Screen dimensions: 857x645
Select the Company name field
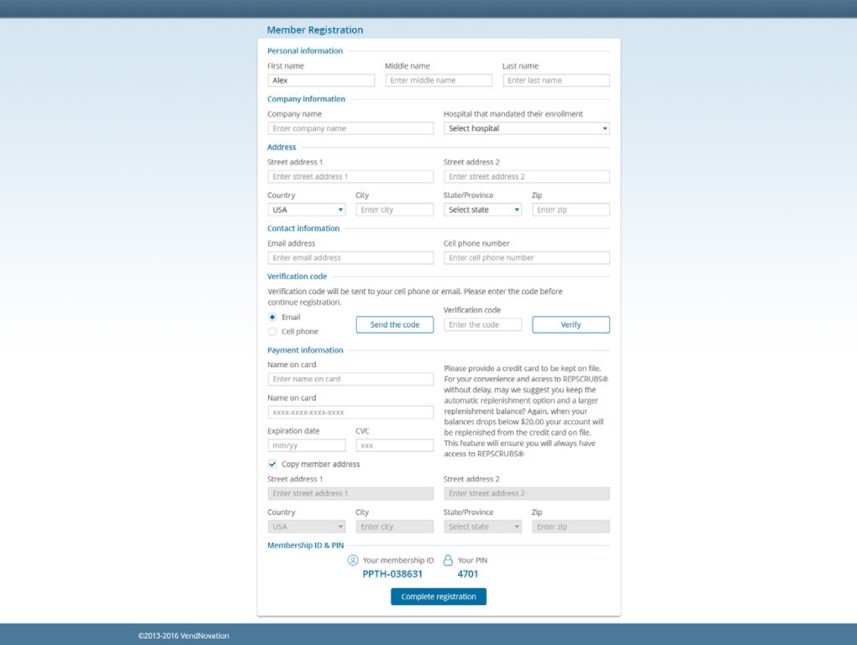pos(350,128)
